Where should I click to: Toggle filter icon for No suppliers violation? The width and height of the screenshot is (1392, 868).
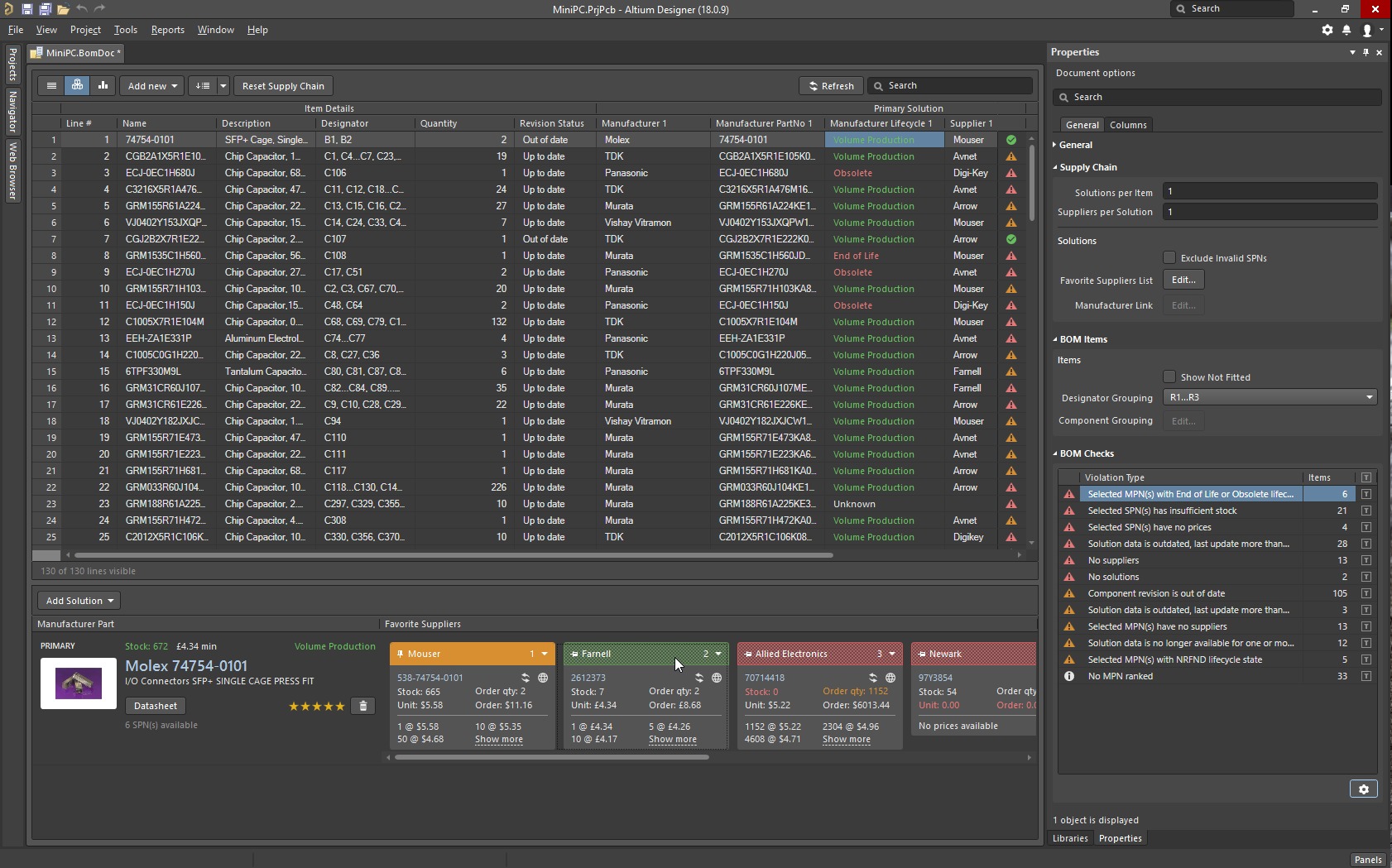coord(1366,560)
